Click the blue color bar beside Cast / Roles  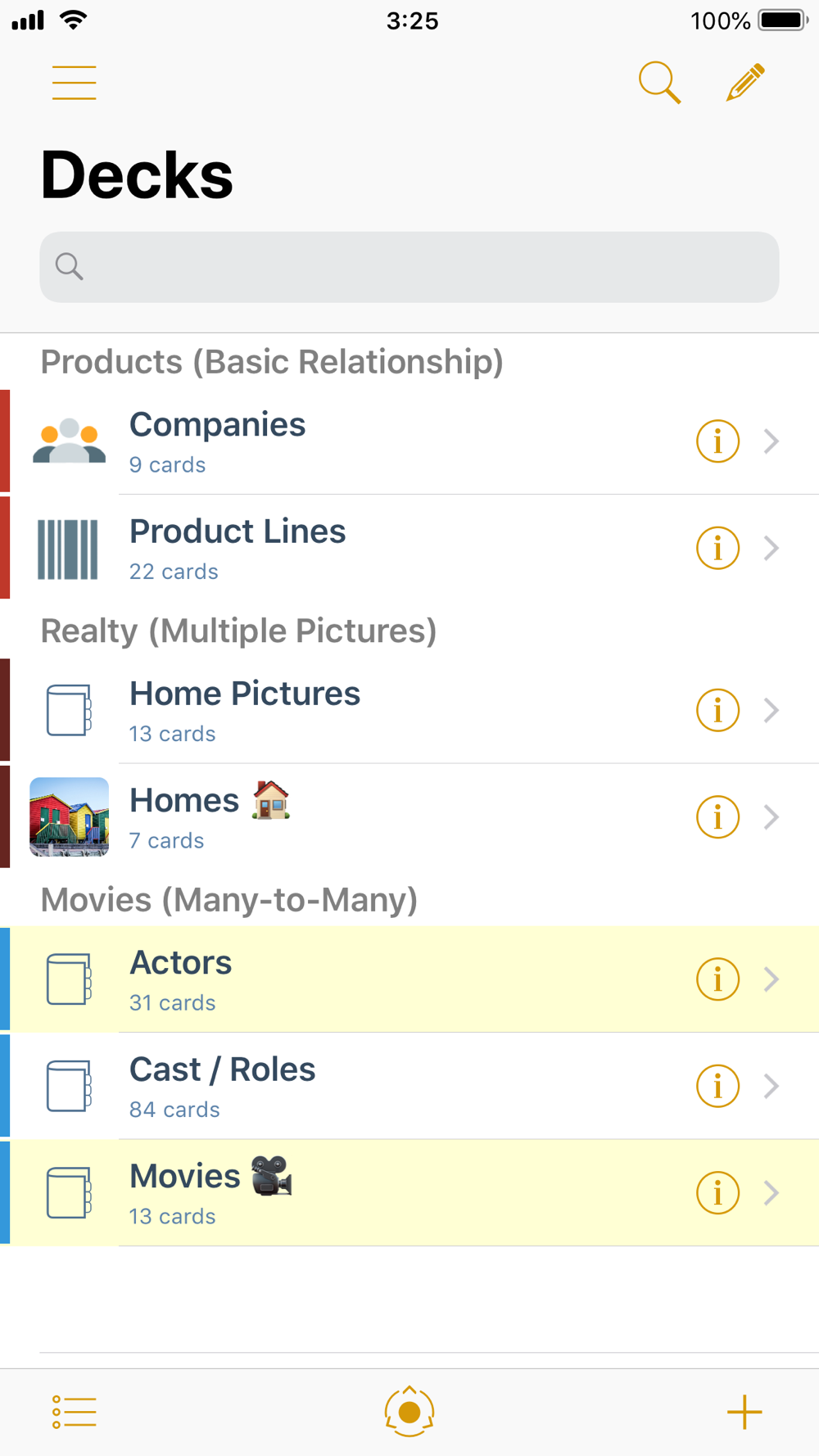(x=5, y=1086)
